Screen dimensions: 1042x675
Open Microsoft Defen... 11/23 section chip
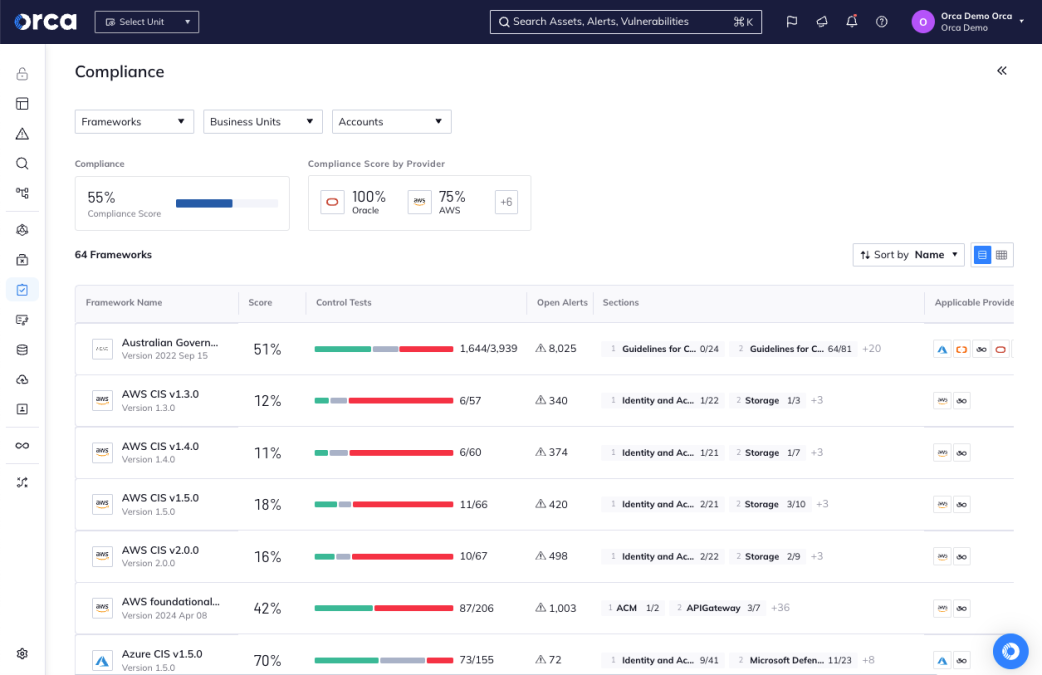tap(793, 660)
